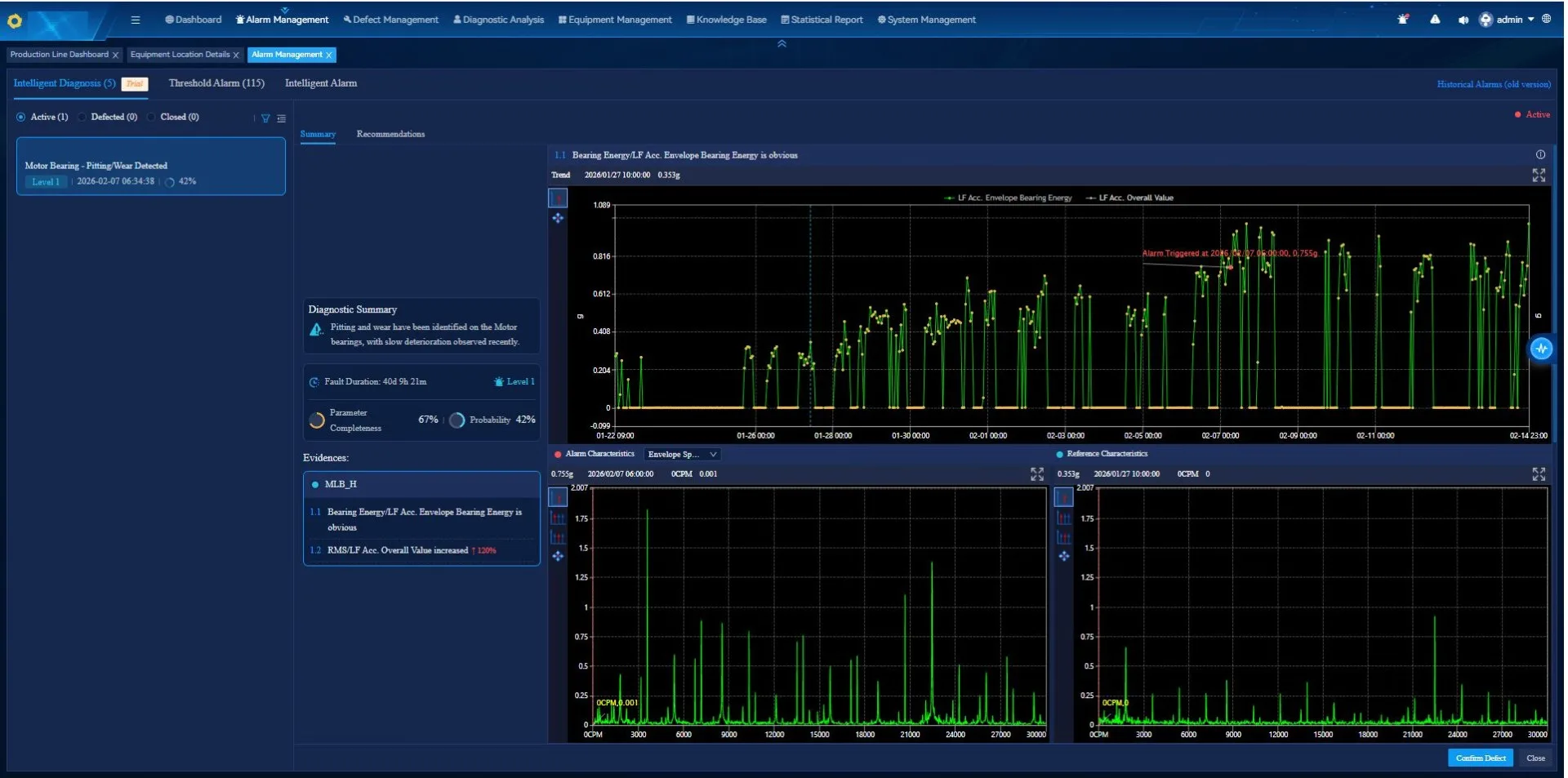The height and width of the screenshot is (778, 1568).
Task: Select the Closed (0) radio filter
Action: click(151, 117)
